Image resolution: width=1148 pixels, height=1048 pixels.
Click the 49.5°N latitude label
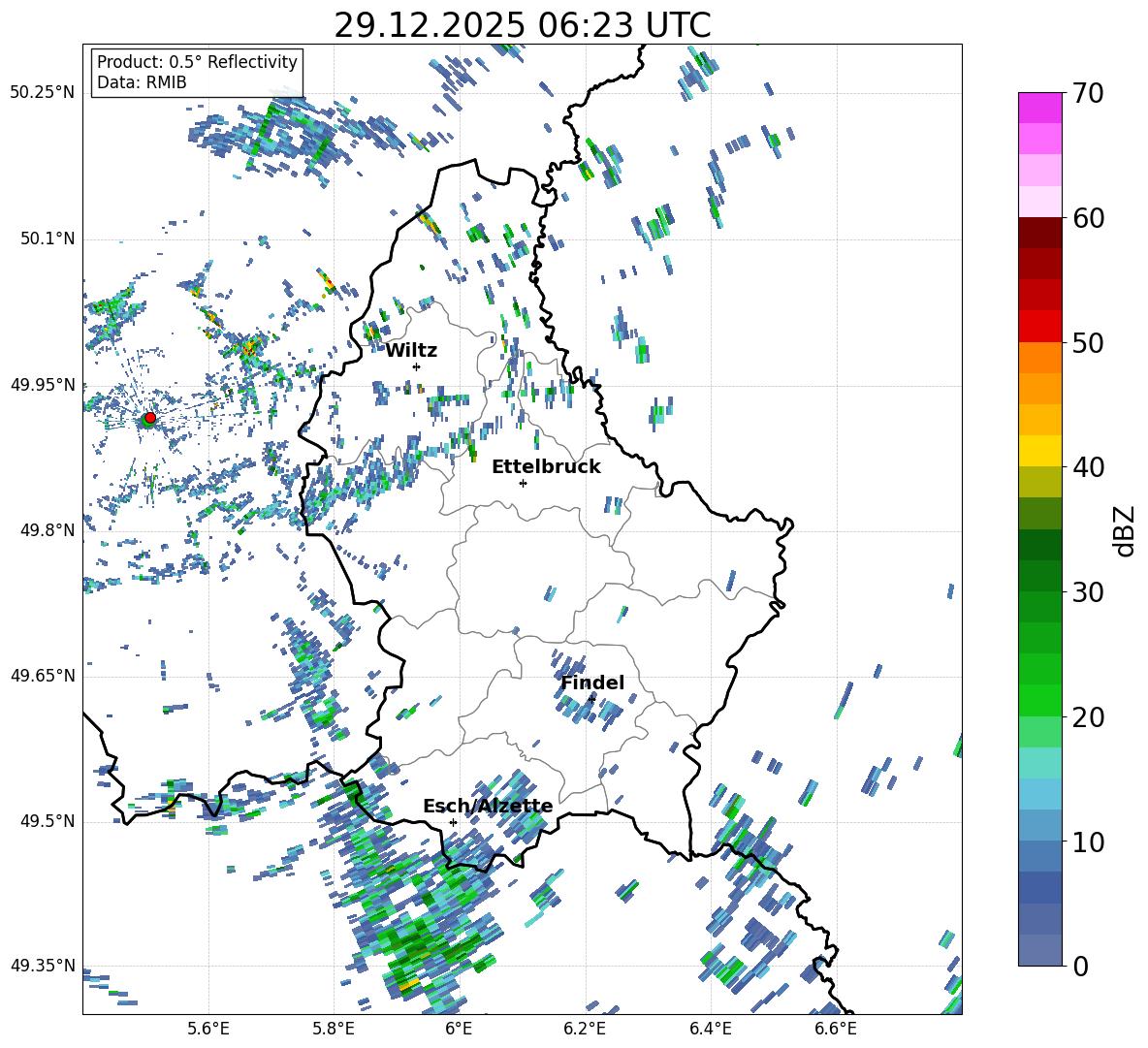pos(47,822)
